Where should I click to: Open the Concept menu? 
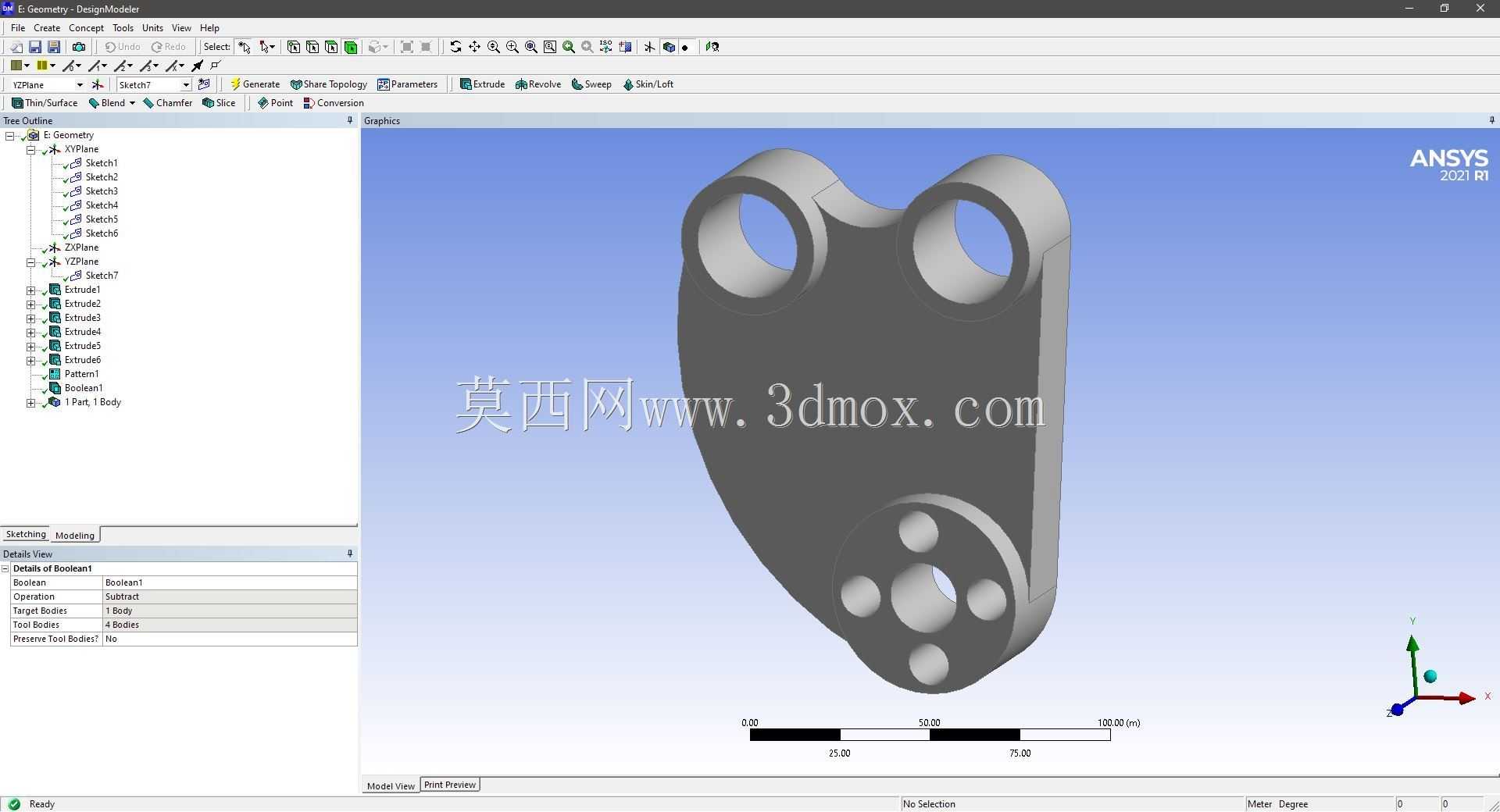point(86,27)
